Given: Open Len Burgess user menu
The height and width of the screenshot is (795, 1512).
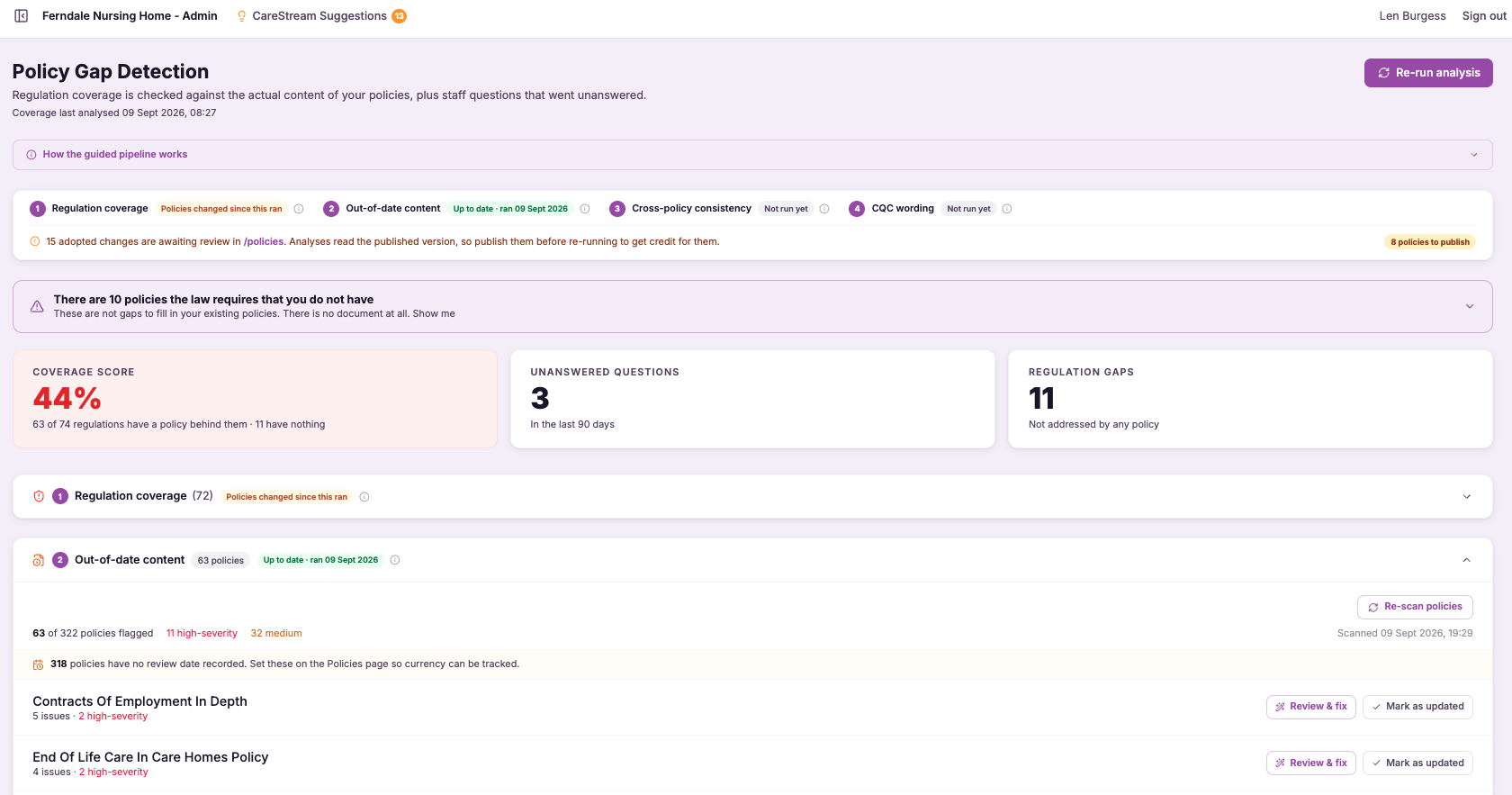Looking at the screenshot, I should coord(1412,16).
